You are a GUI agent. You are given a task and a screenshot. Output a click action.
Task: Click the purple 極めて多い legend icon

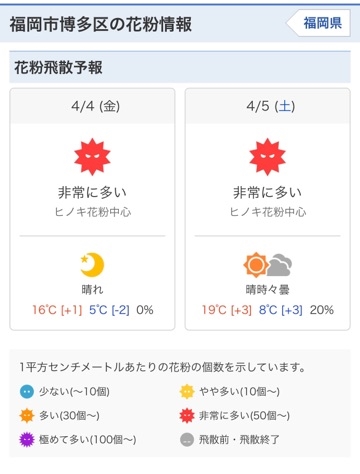pos(27,440)
